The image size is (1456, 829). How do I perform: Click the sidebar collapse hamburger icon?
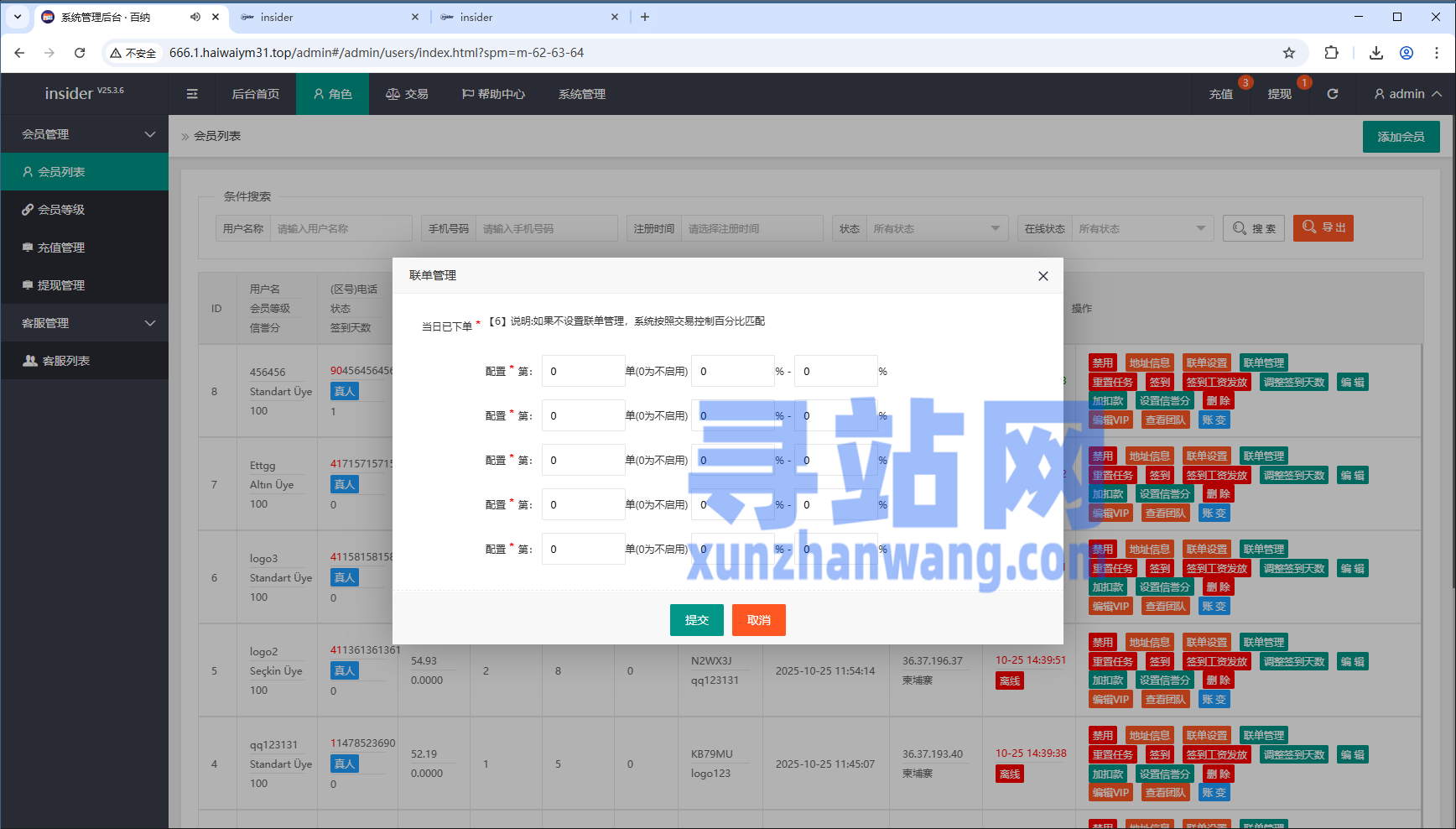(x=192, y=94)
